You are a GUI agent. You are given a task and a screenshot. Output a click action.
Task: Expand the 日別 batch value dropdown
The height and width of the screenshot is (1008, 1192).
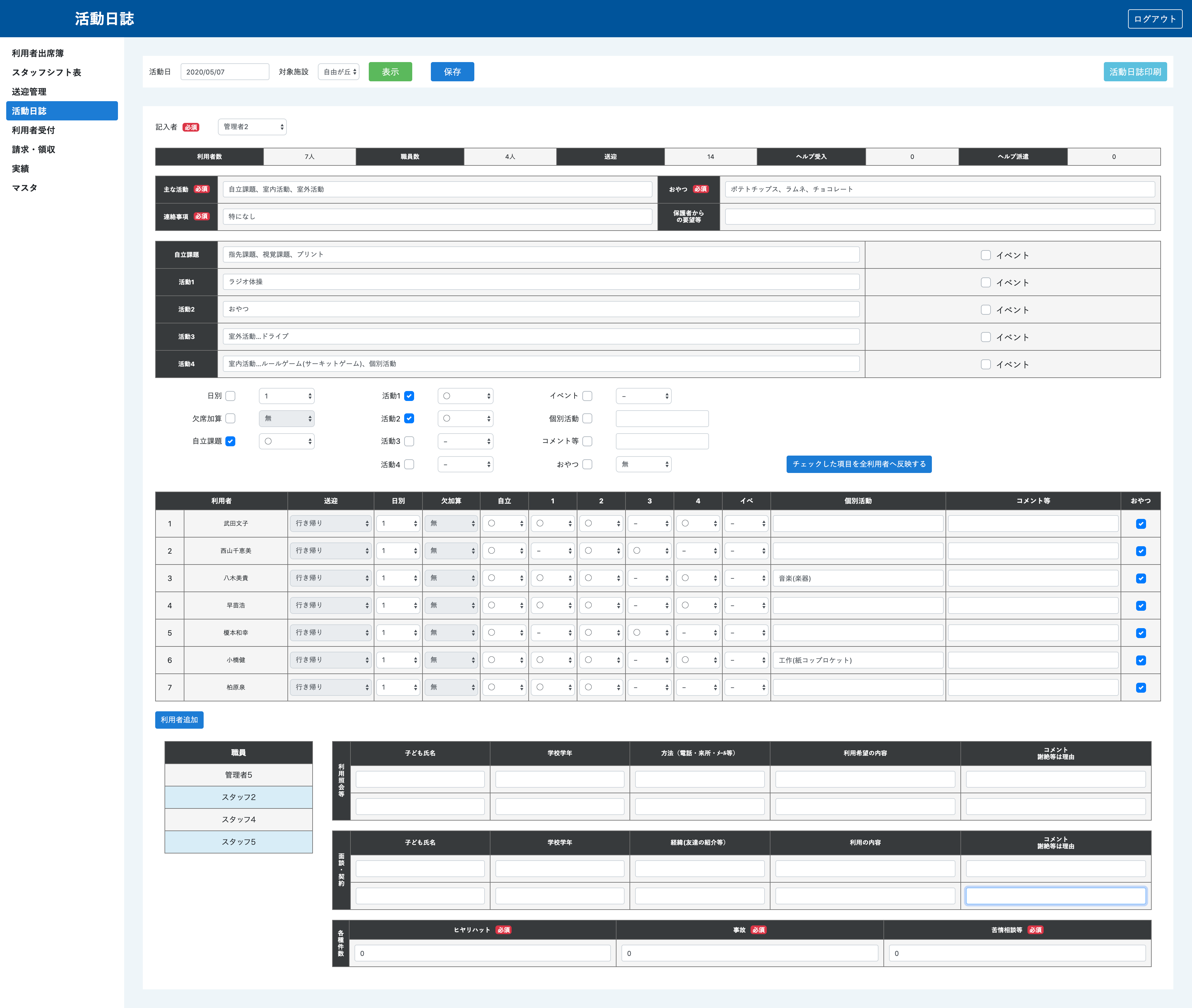pyautogui.click(x=286, y=396)
